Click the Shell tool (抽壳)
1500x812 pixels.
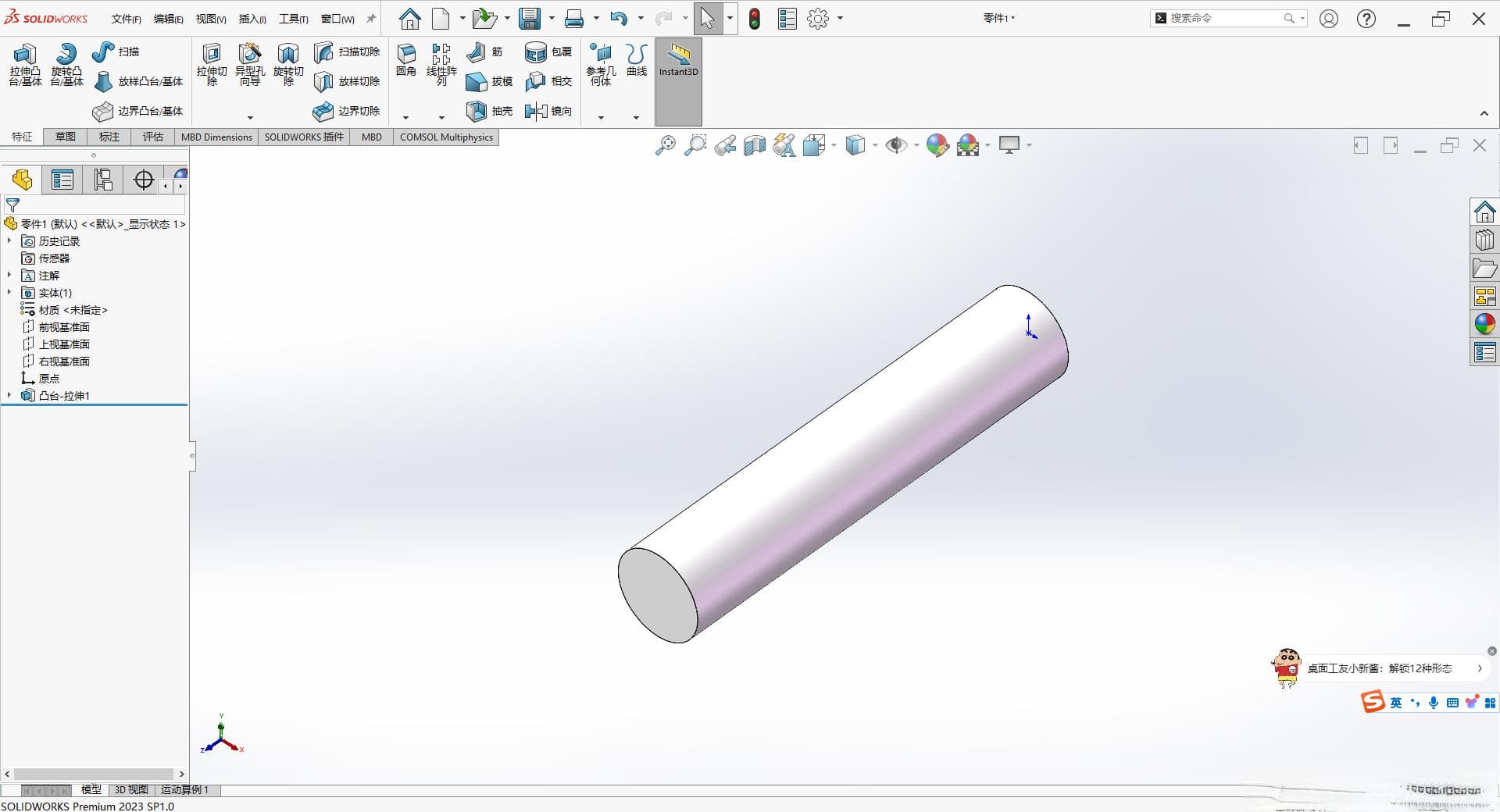click(490, 111)
